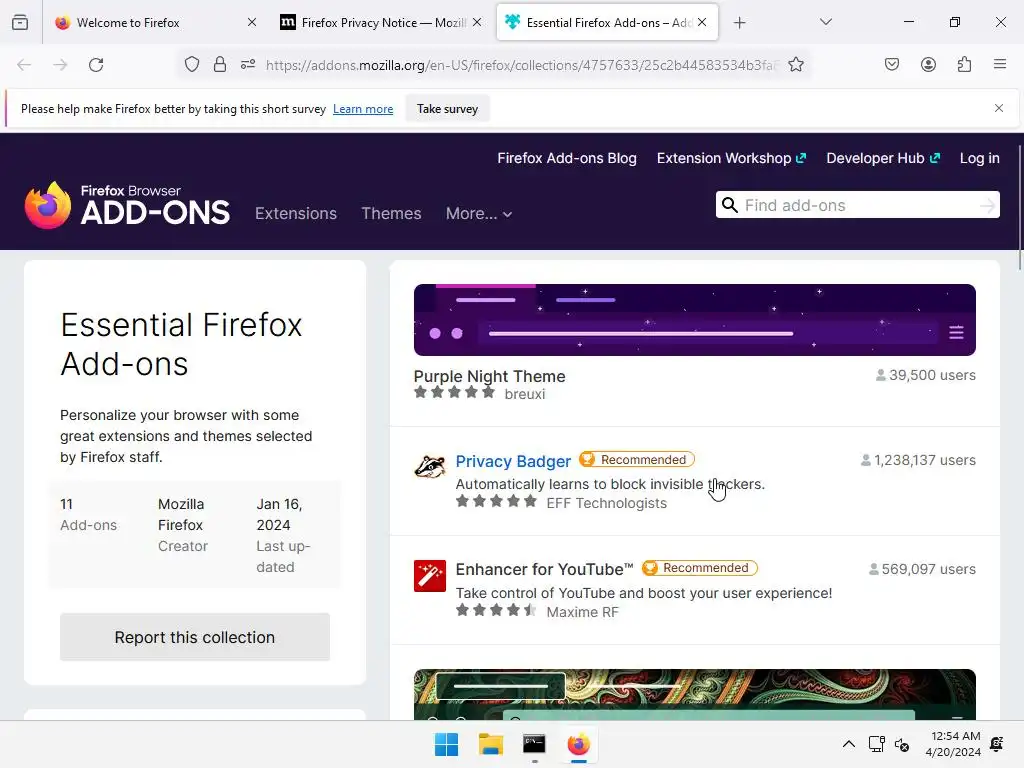Open the clock showing 12:54 AM
Screen dimensions: 1024x768
[953, 744]
